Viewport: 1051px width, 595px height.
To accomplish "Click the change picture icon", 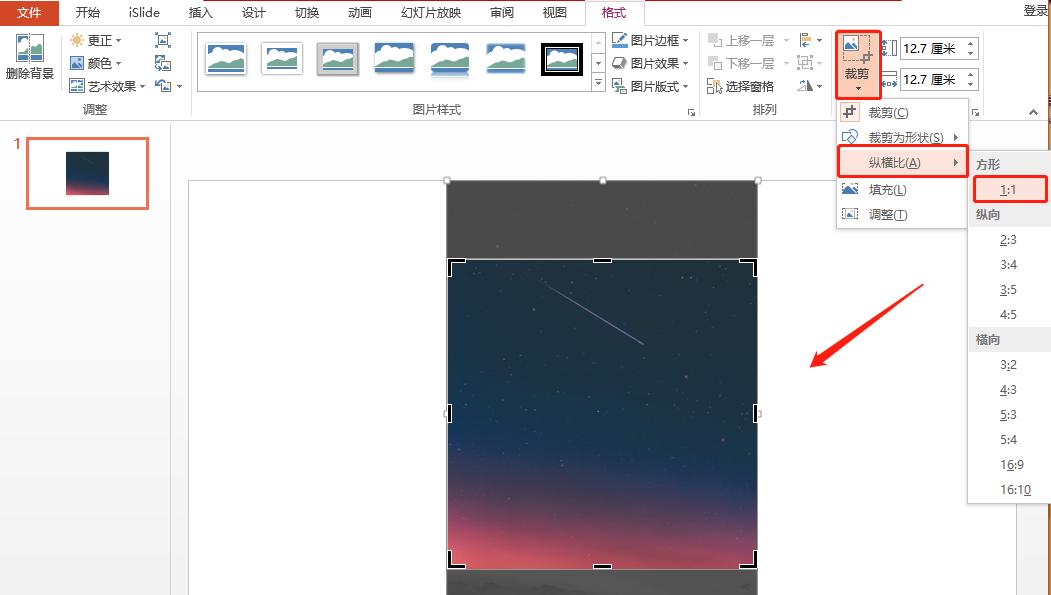I will click(x=163, y=63).
